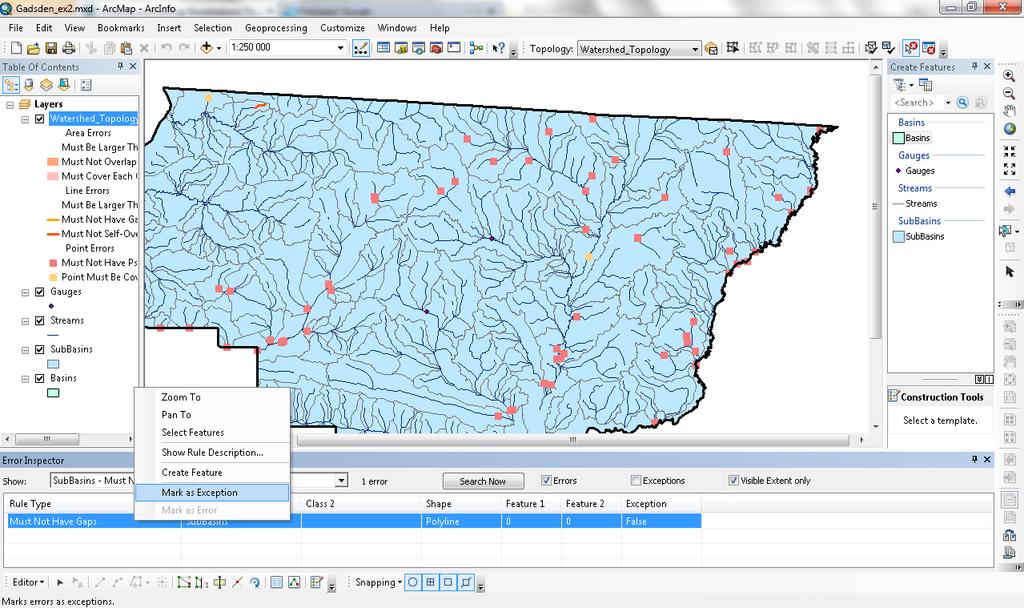Toggle Visible Extent only checkbox
1024x608 pixels.
[x=733, y=481]
